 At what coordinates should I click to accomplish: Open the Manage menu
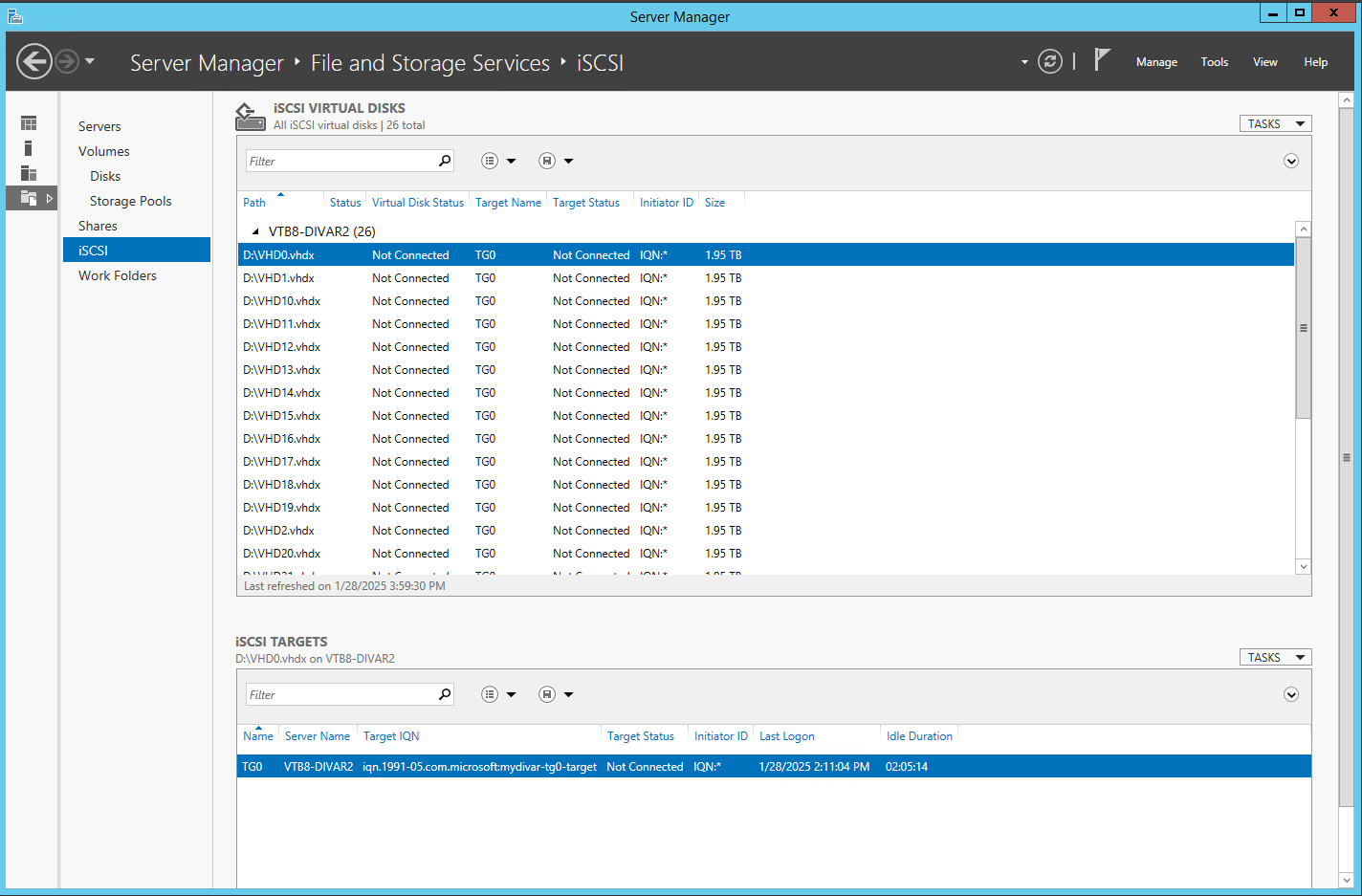coord(1156,62)
